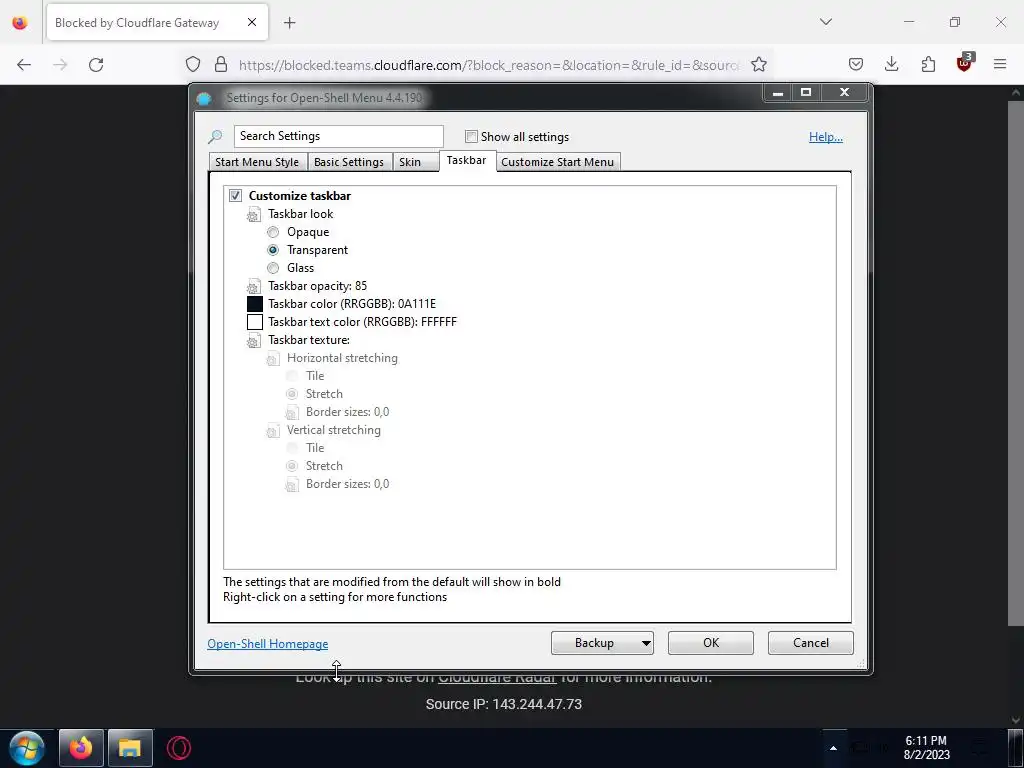Click the Firefox forward arrow
1024x768 pixels.
click(60, 65)
